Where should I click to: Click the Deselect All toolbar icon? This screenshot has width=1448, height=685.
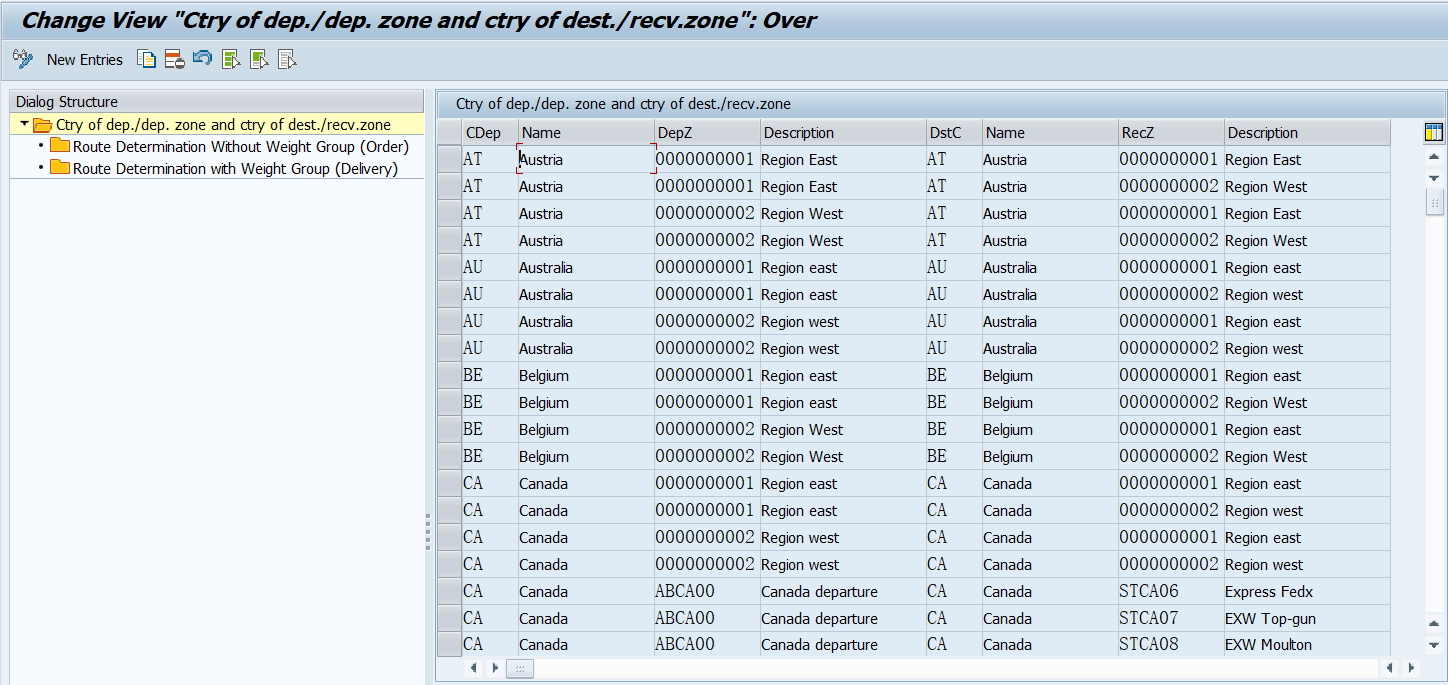(287, 59)
